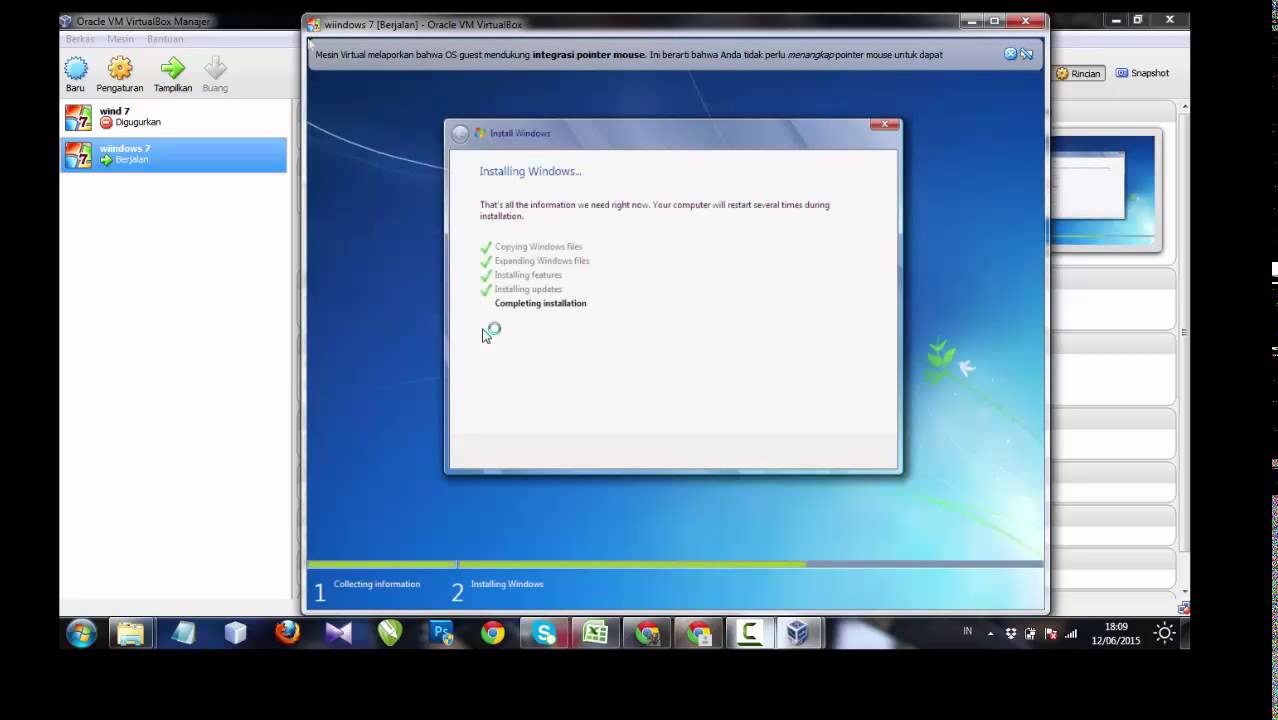Click 'Installing Windows' stage label at bottom
1278x720 pixels.
(x=507, y=584)
